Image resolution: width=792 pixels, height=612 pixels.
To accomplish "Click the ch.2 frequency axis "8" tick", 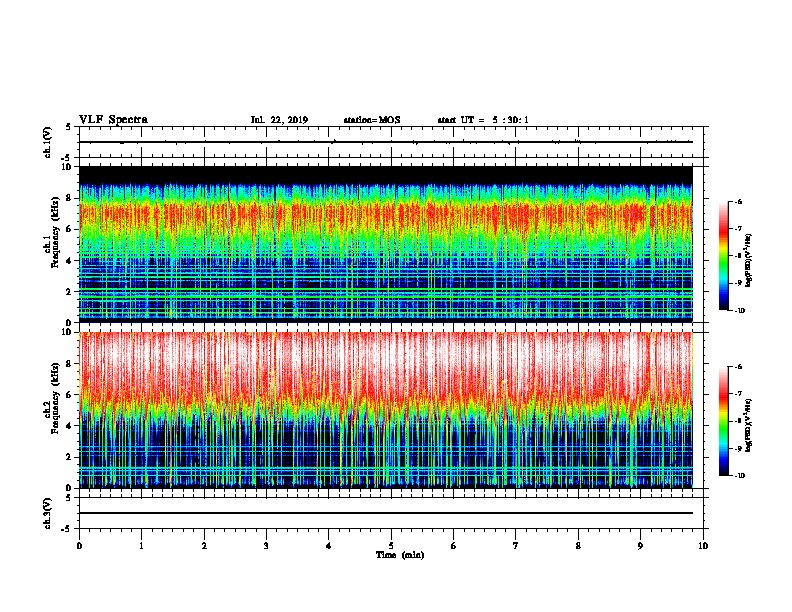I will click(69, 364).
